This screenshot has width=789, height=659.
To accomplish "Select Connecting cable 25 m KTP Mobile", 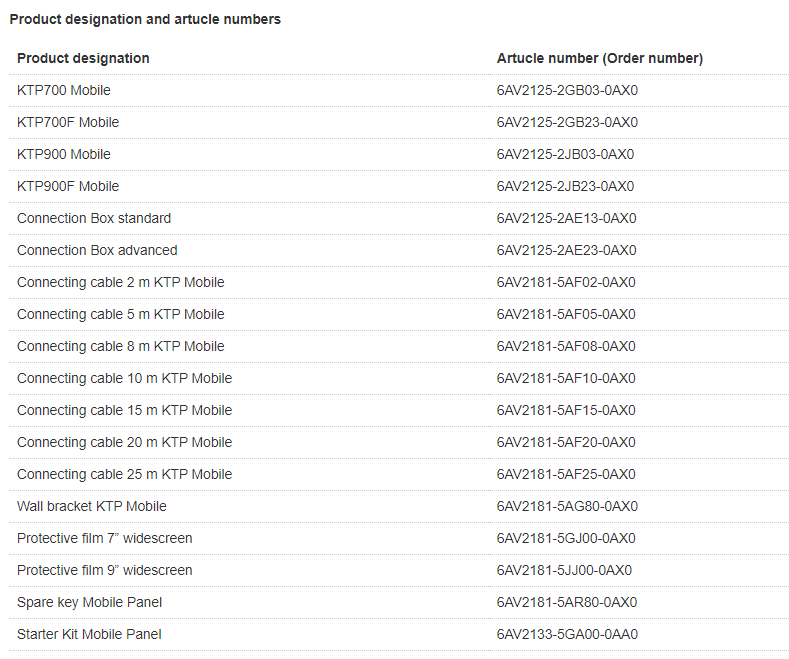I will (124, 474).
